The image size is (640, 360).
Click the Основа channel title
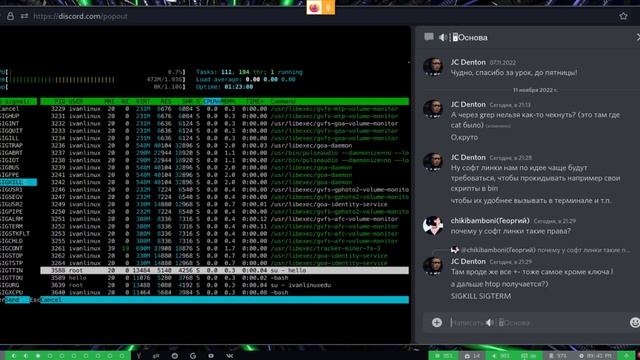(473, 38)
